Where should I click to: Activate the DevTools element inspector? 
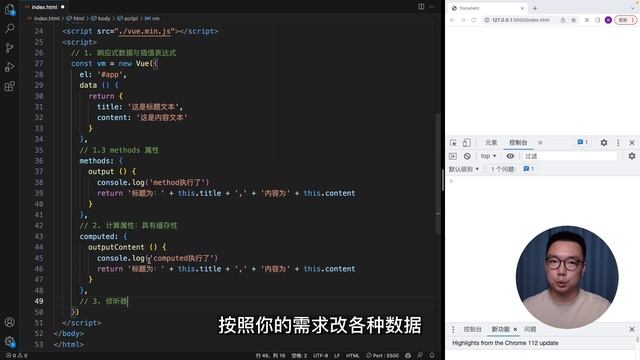(453, 143)
